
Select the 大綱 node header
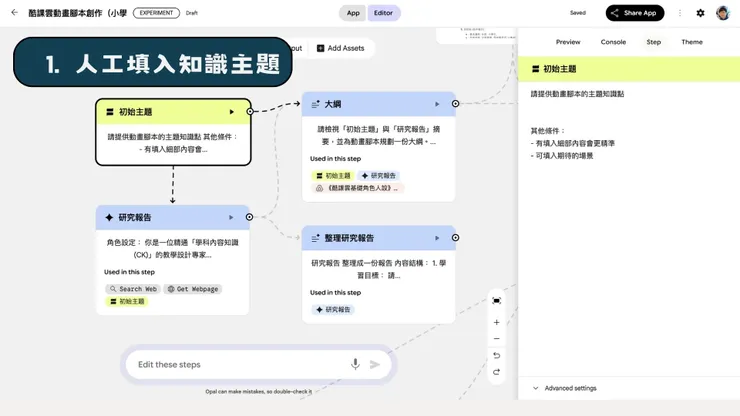(378, 104)
